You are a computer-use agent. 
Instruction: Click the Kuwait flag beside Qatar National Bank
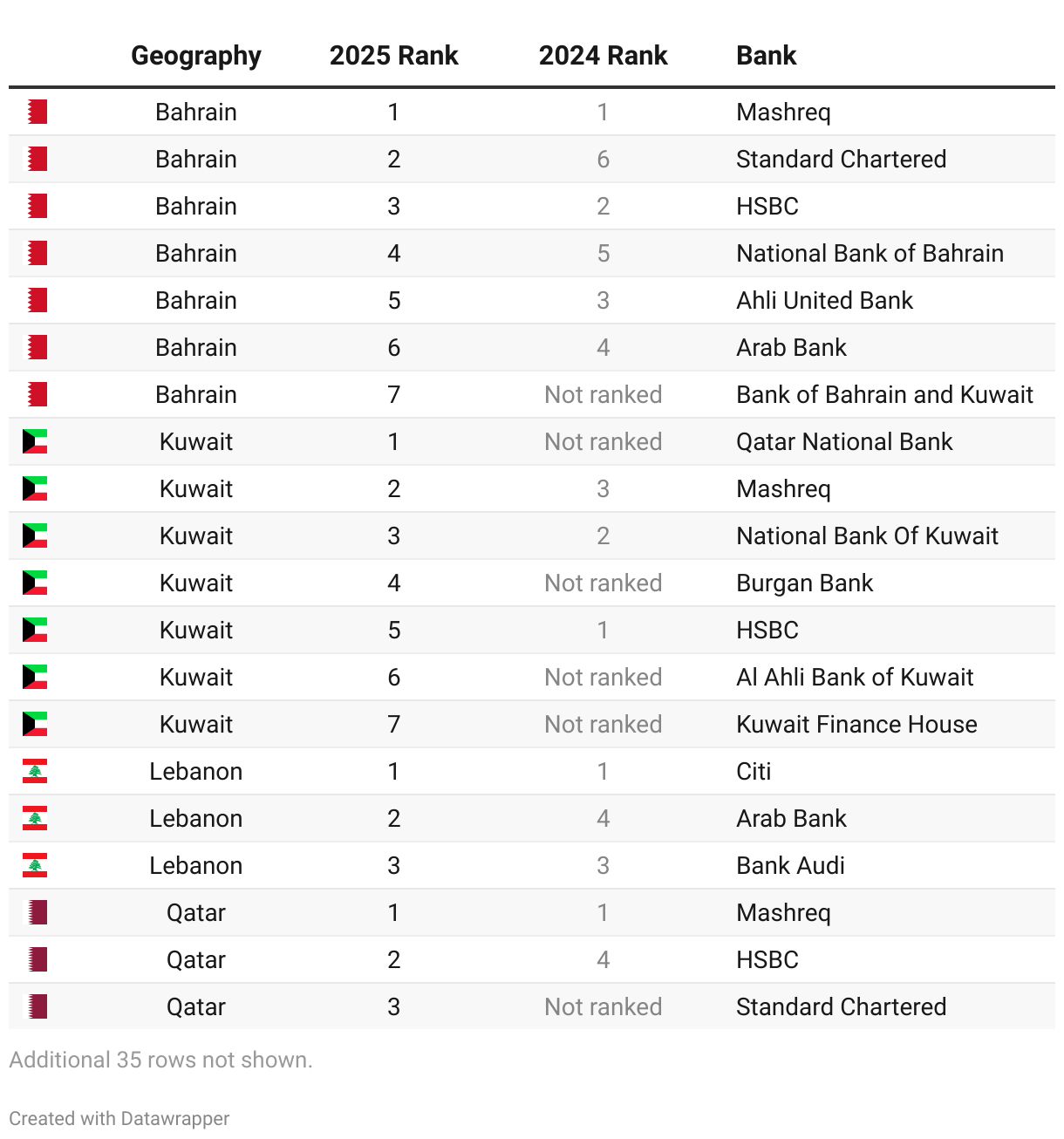(35, 441)
